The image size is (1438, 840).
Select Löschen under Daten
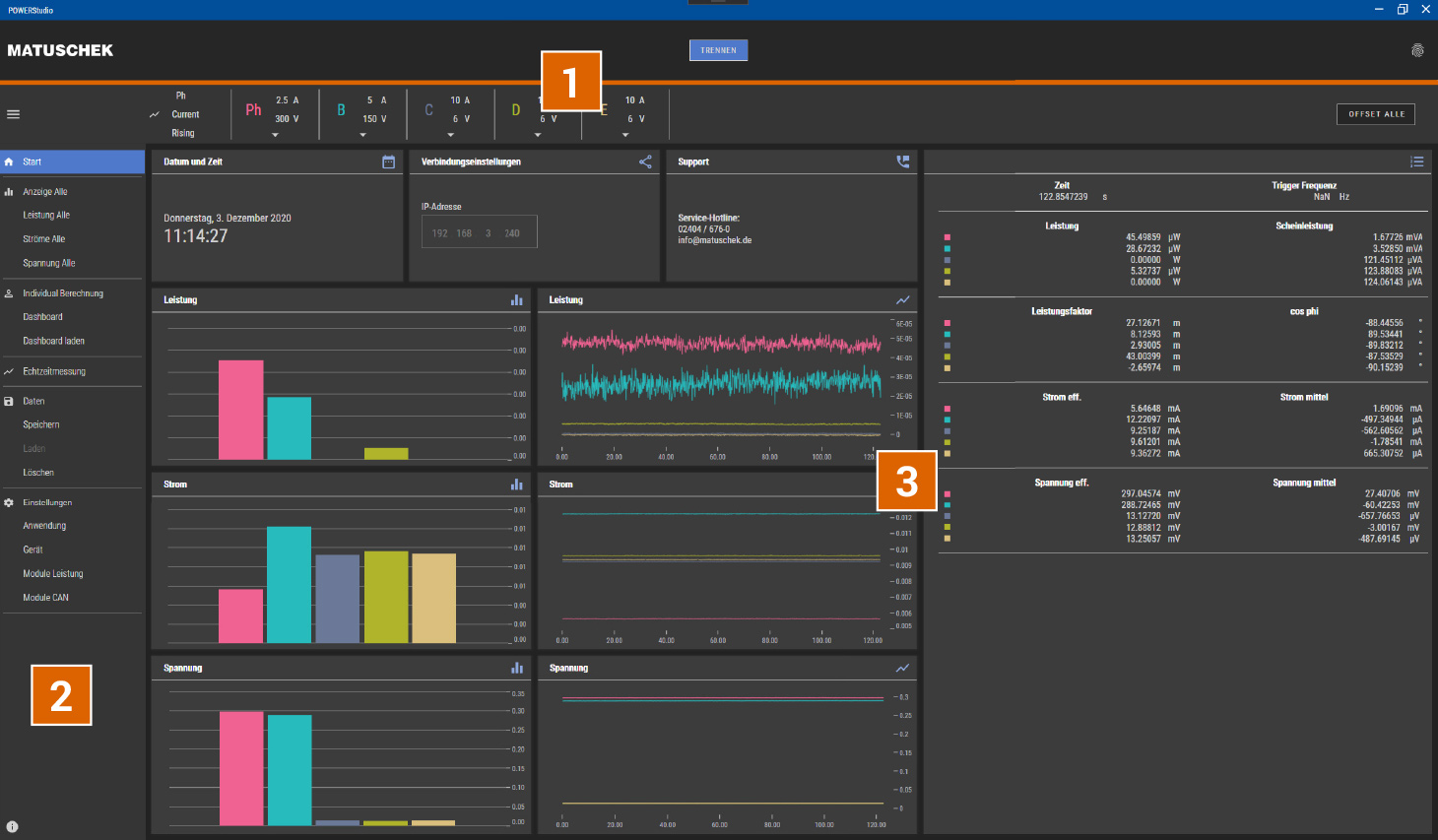(38, 473)
